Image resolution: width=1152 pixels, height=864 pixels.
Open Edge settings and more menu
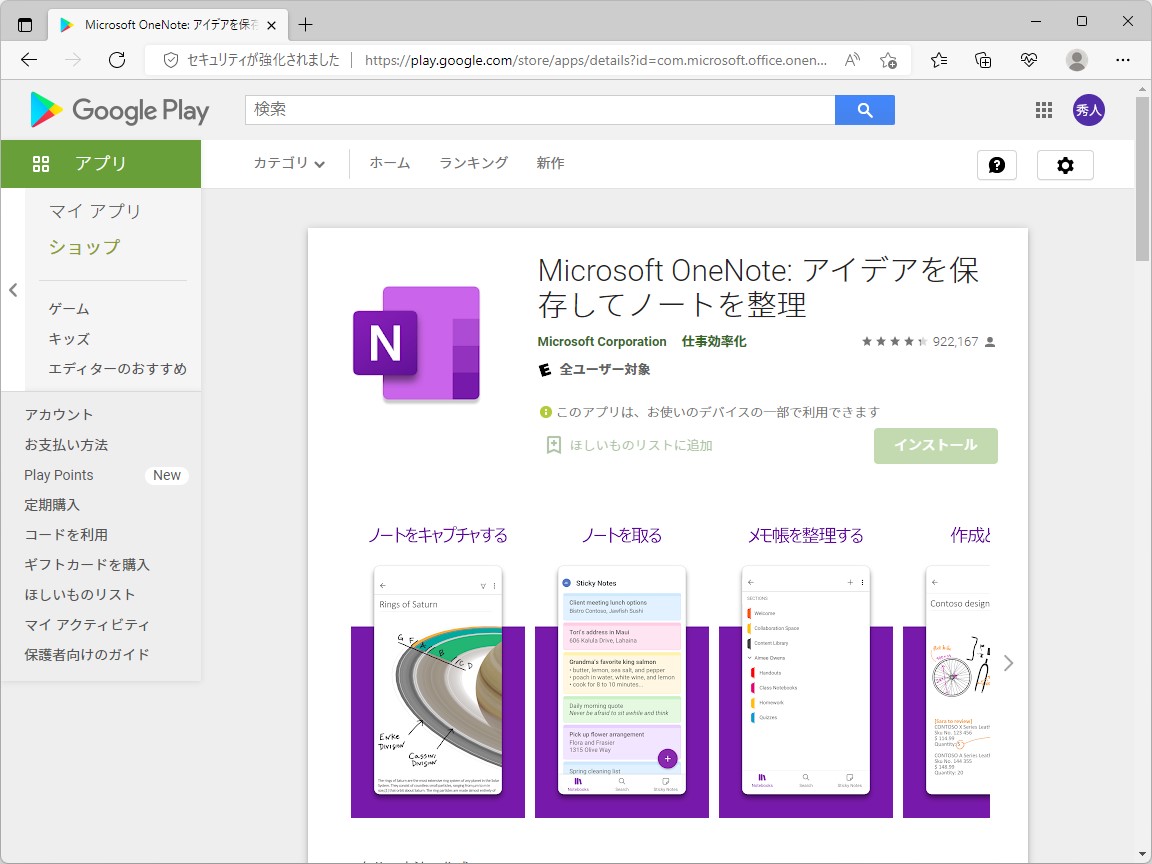pyautogui.click(x=1123, y=60)
